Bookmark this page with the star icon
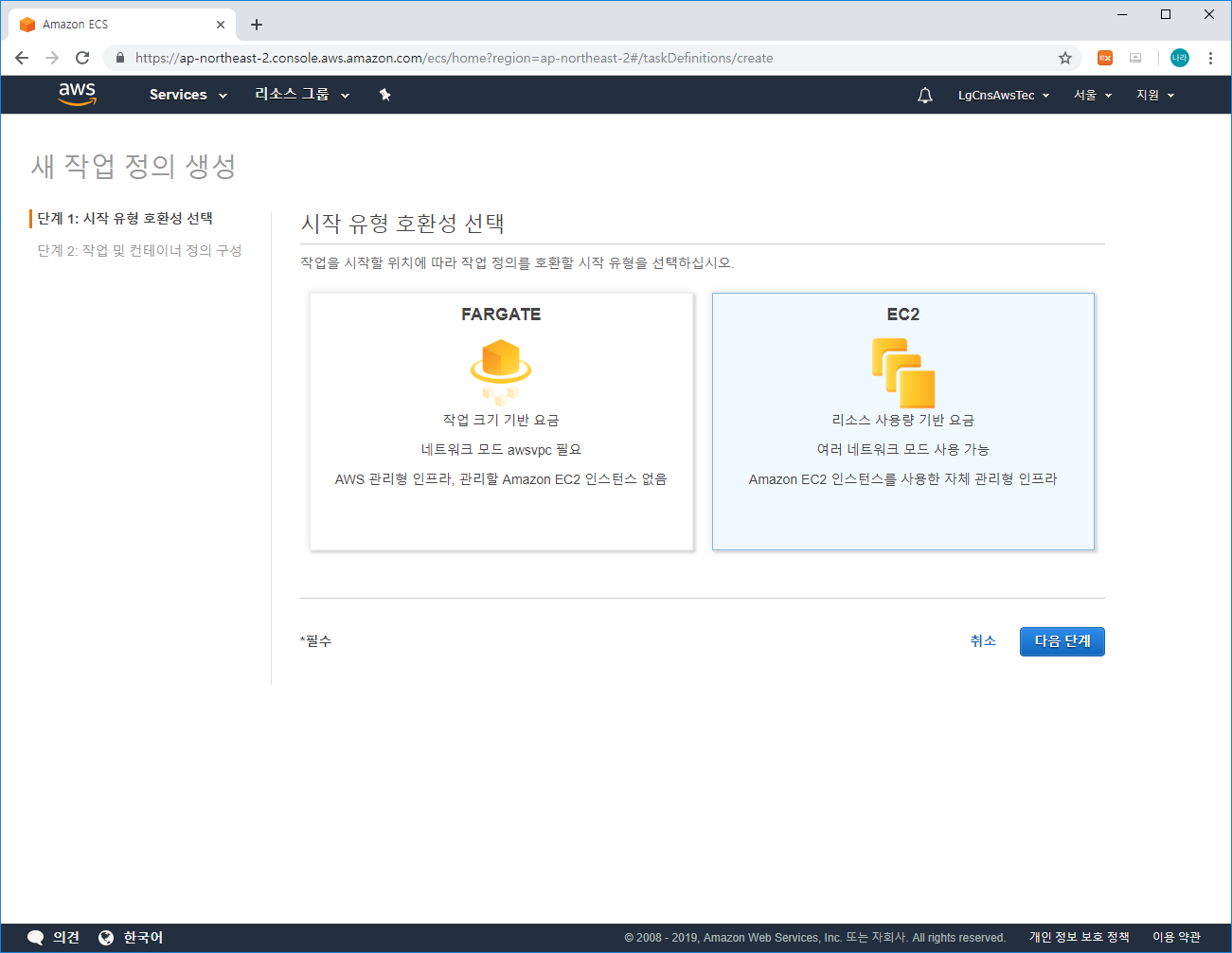The width and height of the screenshot is (1232, 953). point(1065,58)
